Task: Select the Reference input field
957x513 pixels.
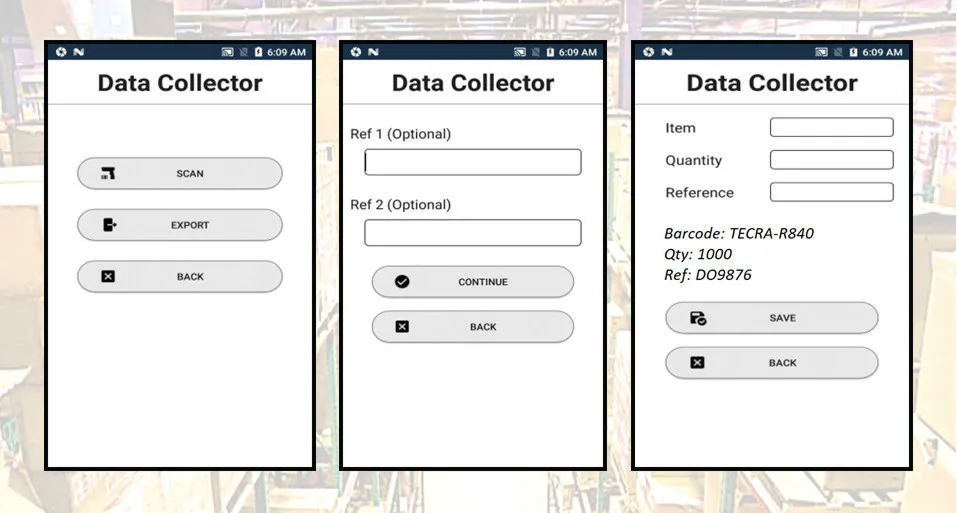Action: tap(831, 192)
